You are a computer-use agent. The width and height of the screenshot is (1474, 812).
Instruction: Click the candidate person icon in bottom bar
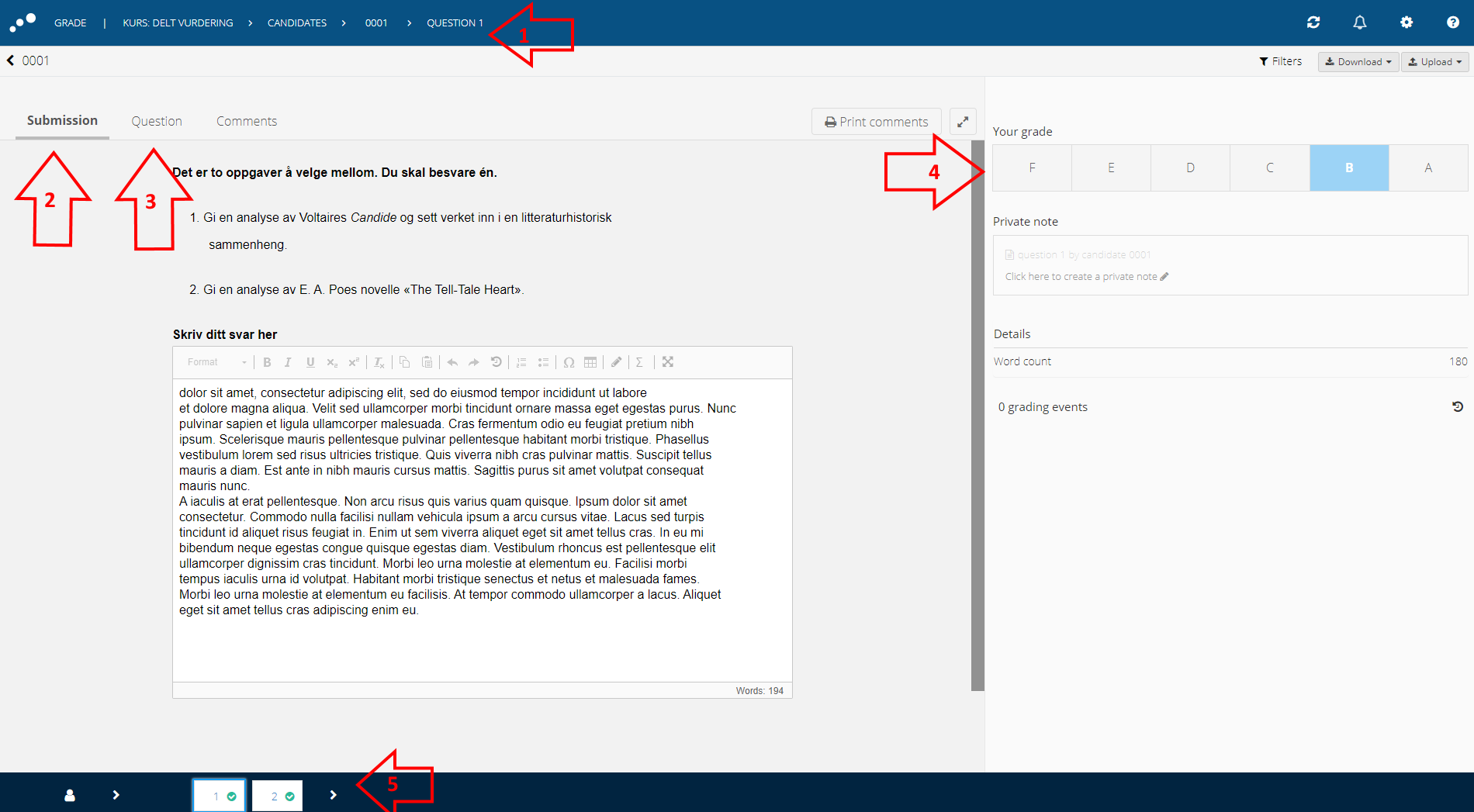coord(70,795)
